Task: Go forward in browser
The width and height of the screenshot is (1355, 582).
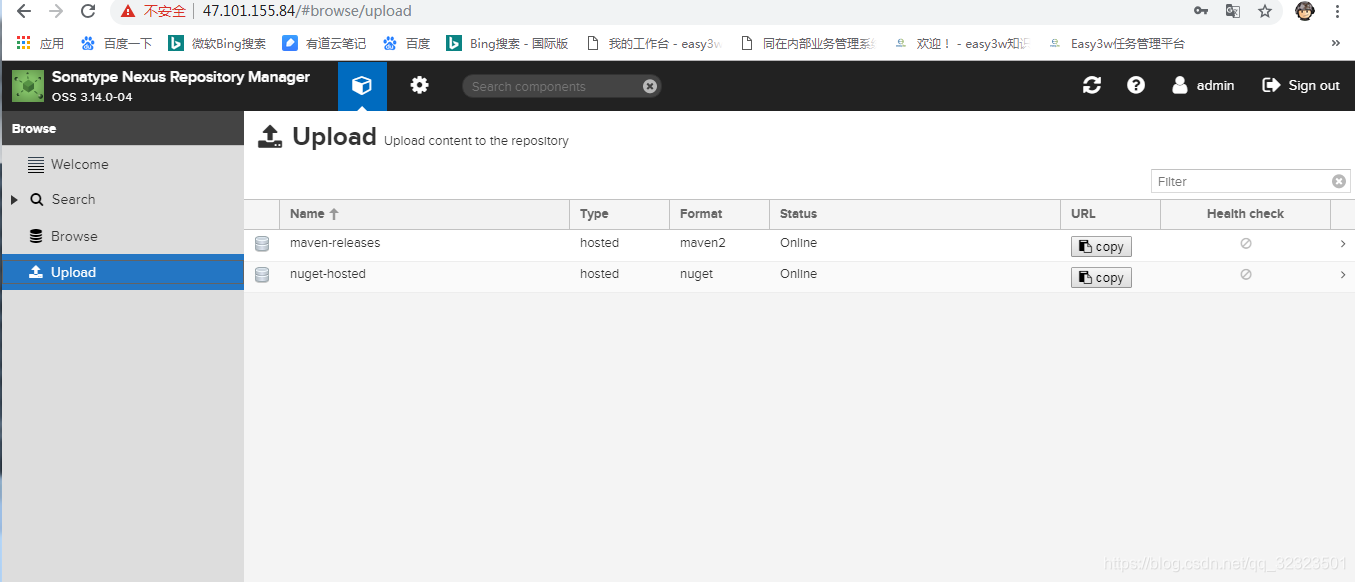Action: point(56,11)
